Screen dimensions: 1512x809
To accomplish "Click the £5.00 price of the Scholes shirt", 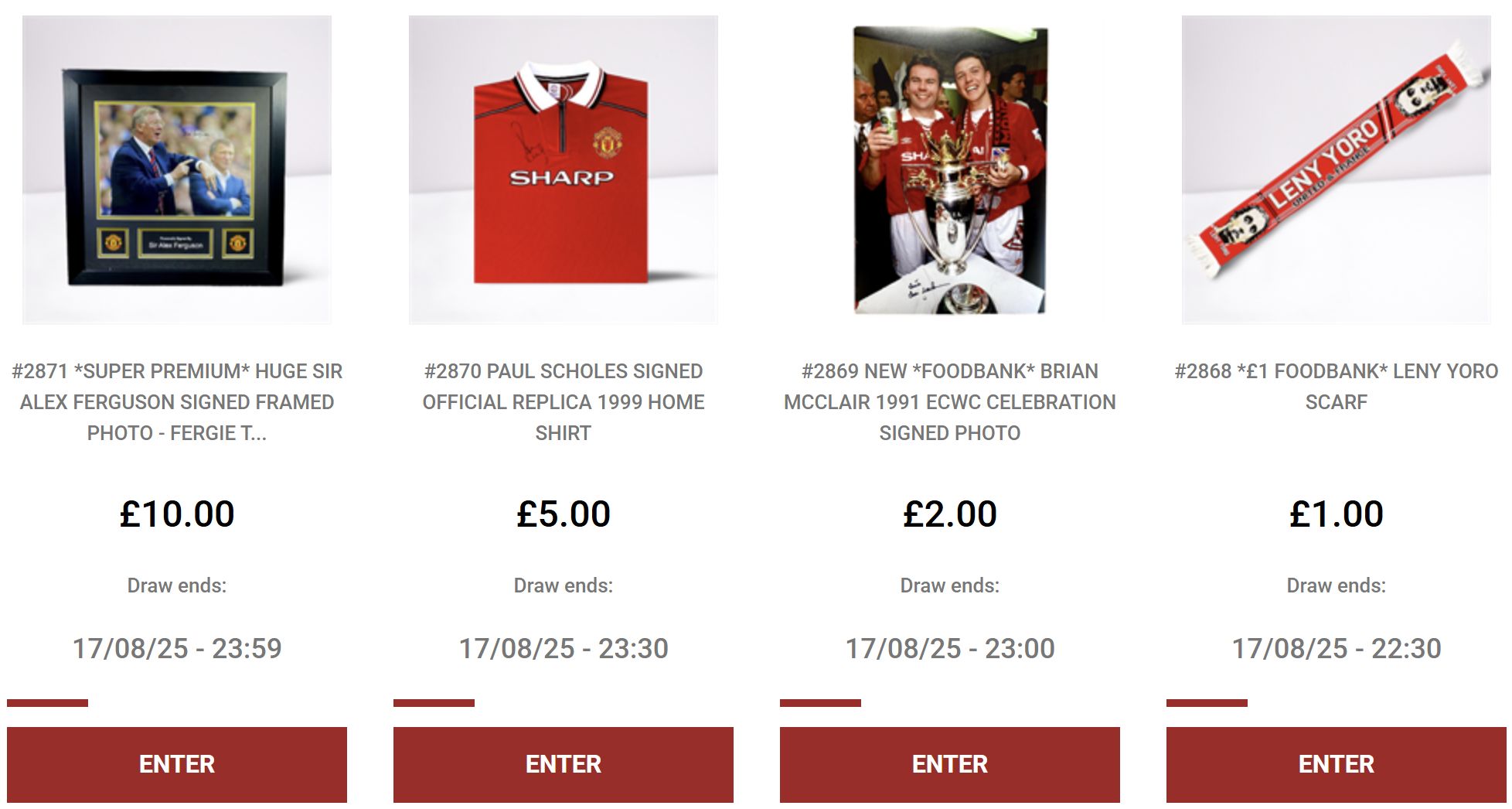I will click(564, 514).
